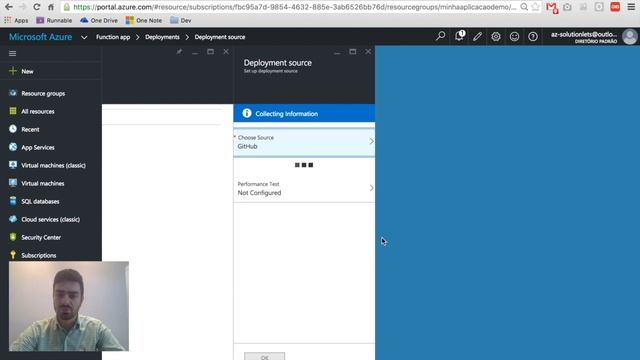Minimize the Deployment source blade
The width and height of the screenshot is (640, 360).
click(x=337, y=52)
